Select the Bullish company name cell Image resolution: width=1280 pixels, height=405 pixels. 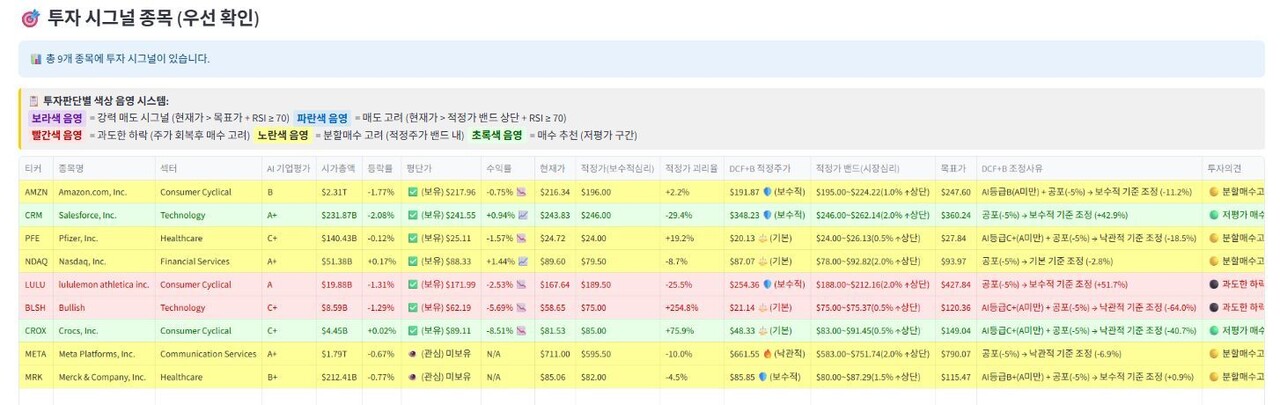click(103, 307)
